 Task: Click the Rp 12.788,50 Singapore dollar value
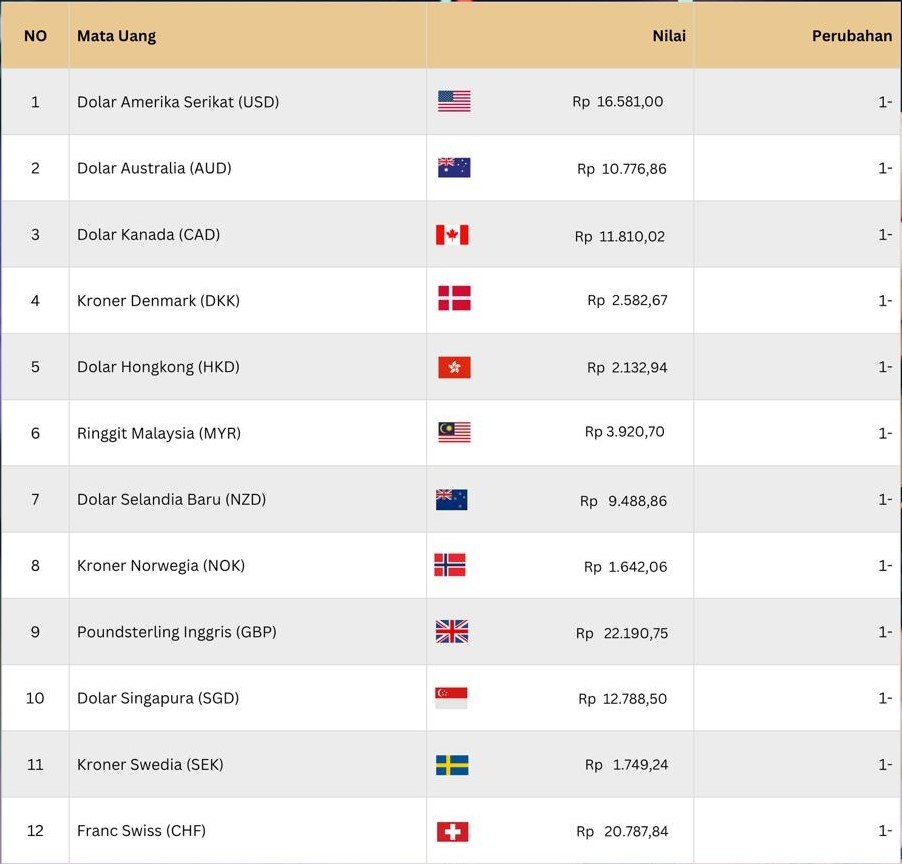(622, 699)
